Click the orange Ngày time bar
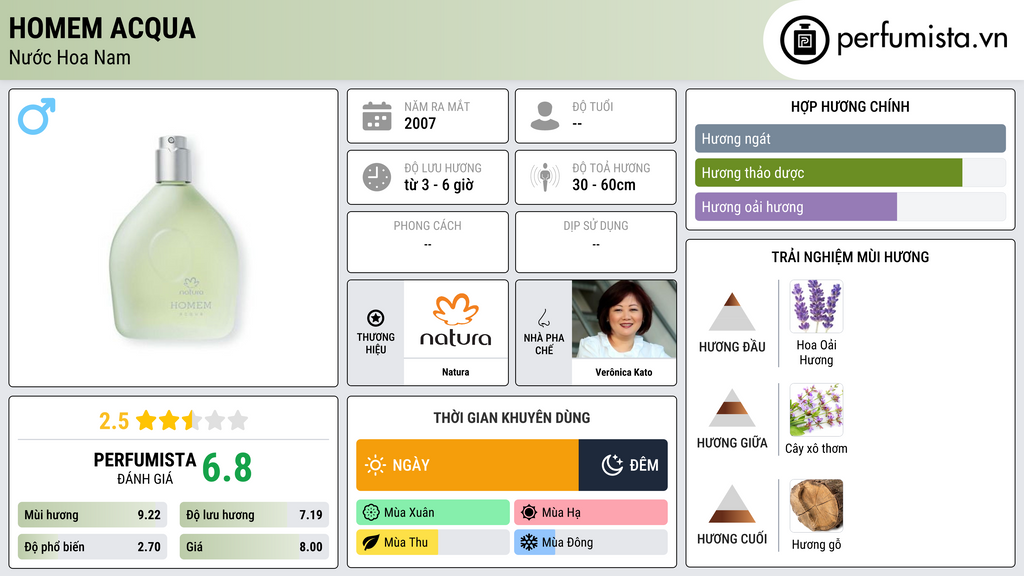This screenshot has width=1024, height=576. tap(467, 465)
